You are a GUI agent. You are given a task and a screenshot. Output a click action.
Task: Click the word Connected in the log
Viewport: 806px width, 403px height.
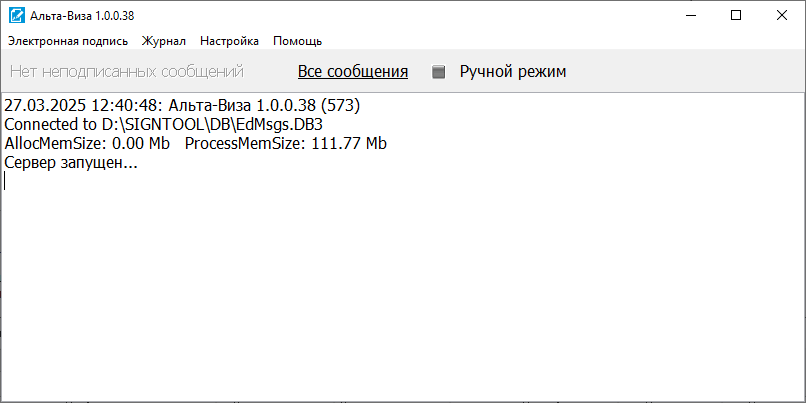click(x=41, y=124)
